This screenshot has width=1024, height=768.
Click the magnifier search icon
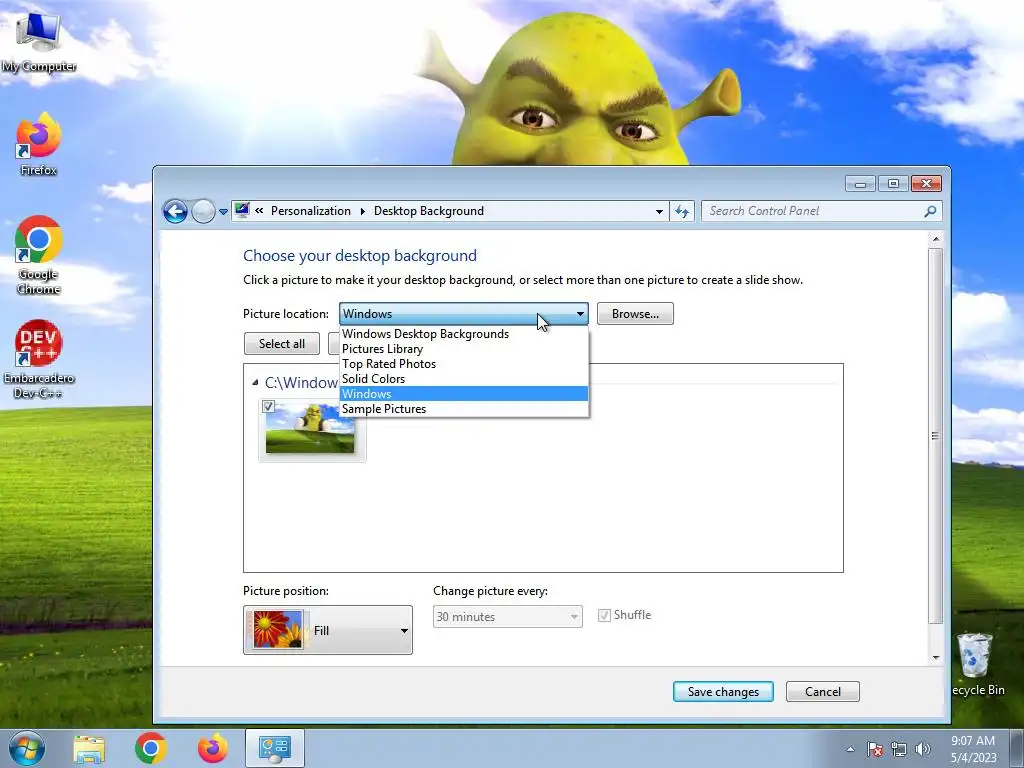pyautogui.click(x=930, y=211)
